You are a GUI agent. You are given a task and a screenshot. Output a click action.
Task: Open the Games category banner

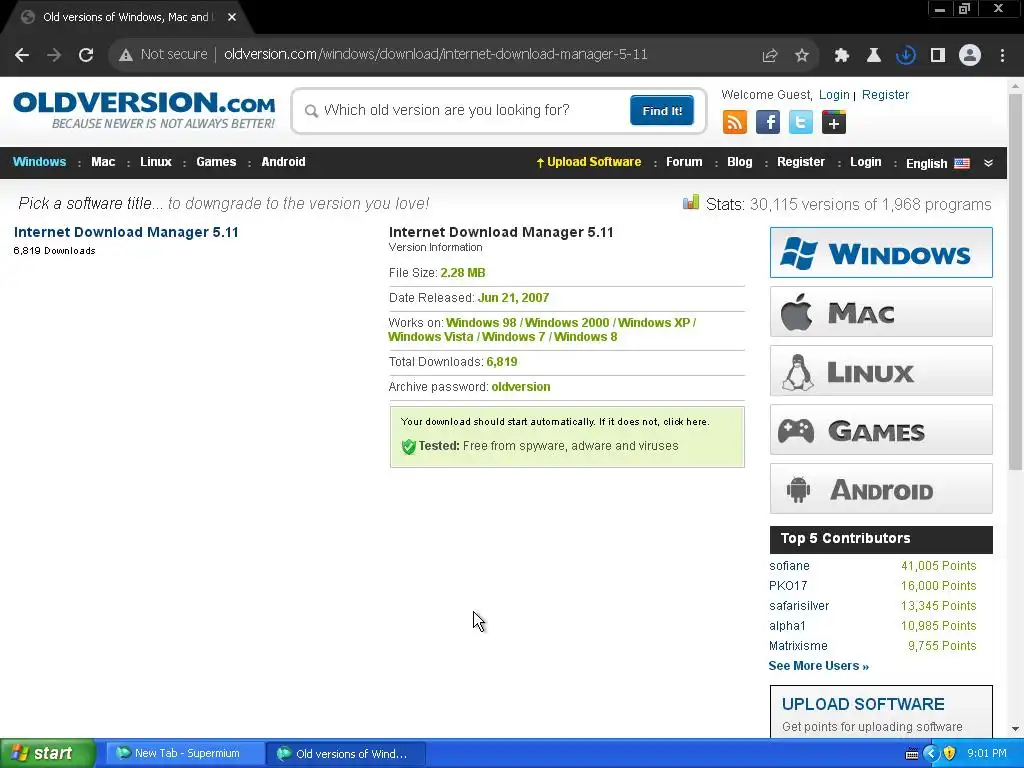[x=881, y=430]
